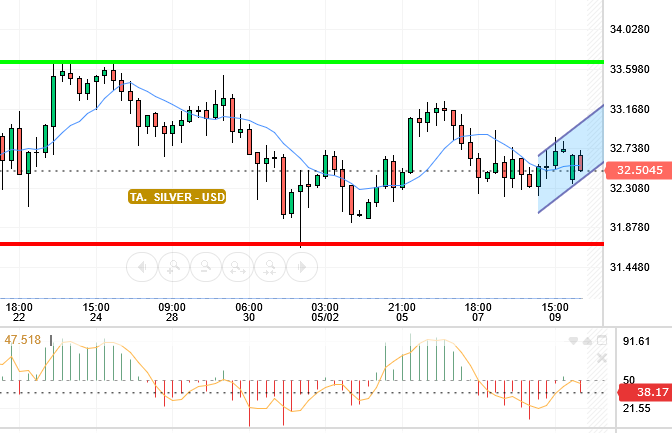The height and width of the screenshot is (433, 672).
Task: Click the 21:00 05 time axis label
Action: (x=402, y=312)
